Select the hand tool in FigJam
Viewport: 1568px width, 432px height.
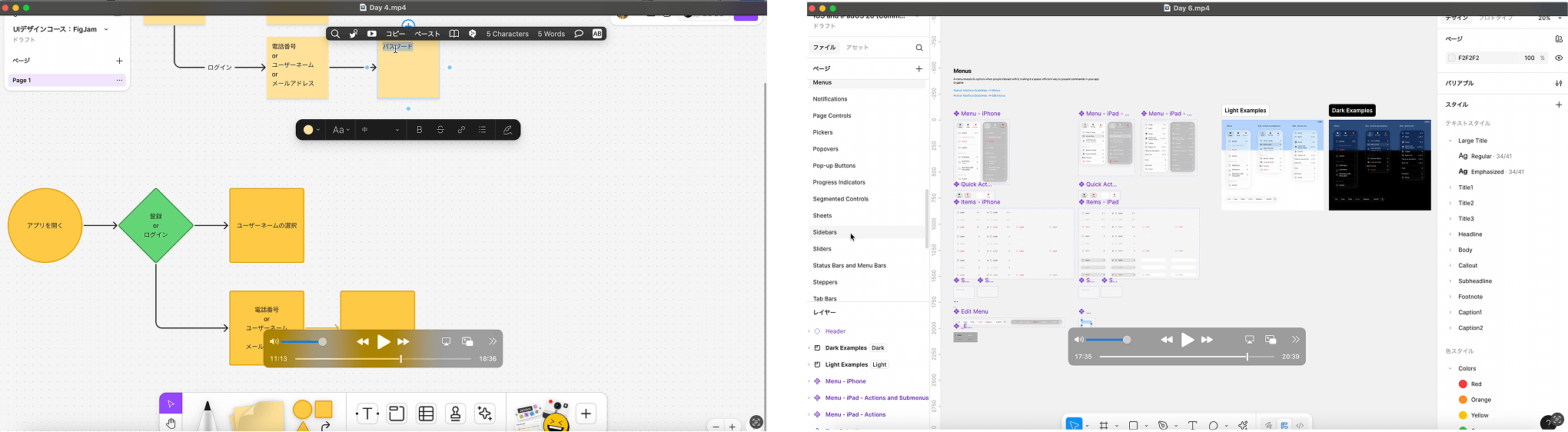(171, 424)
